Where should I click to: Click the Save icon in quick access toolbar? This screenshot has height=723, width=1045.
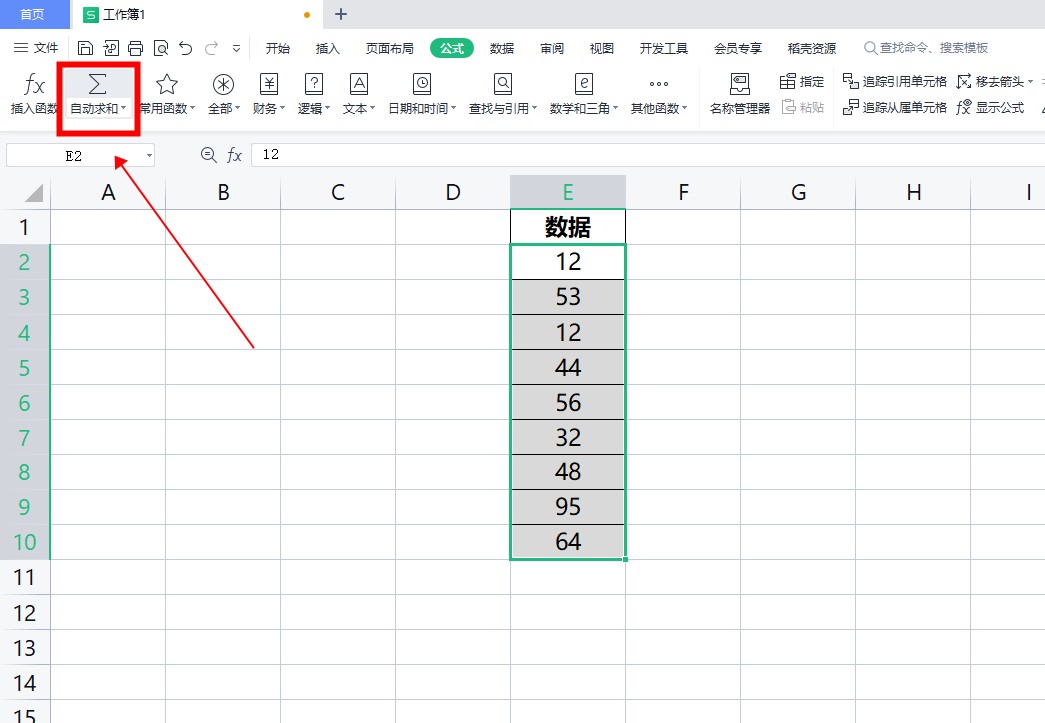pos(85,47)
